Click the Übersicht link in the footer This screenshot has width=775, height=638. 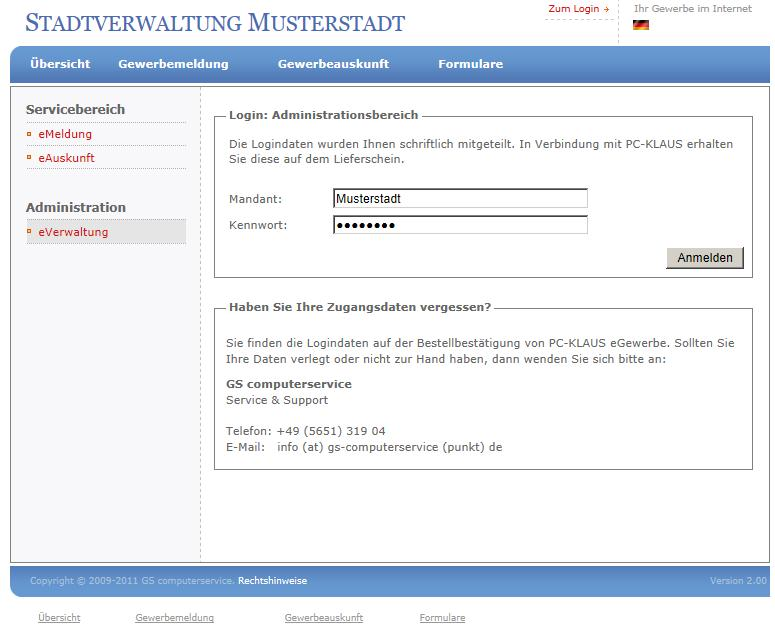click(59, 618)
